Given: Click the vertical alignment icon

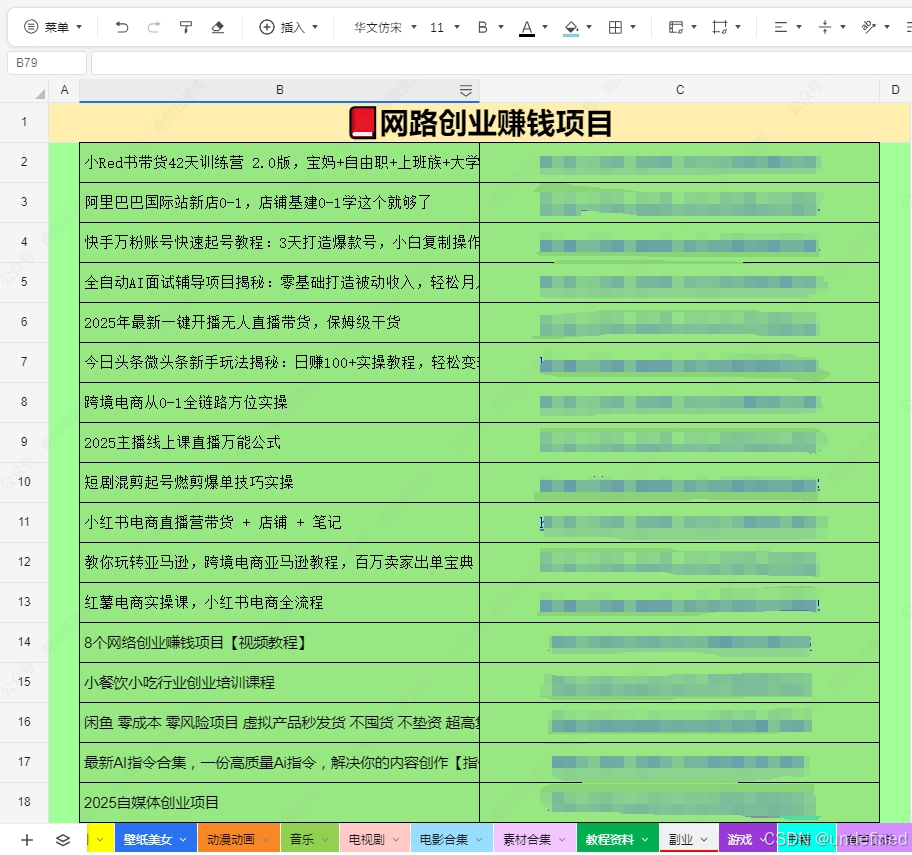Looking at the screenshot, I should (825, 27).
